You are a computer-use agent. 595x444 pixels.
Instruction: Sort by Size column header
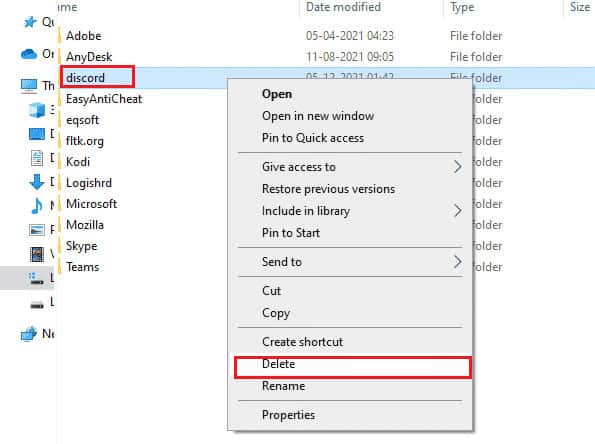[580, 7]
